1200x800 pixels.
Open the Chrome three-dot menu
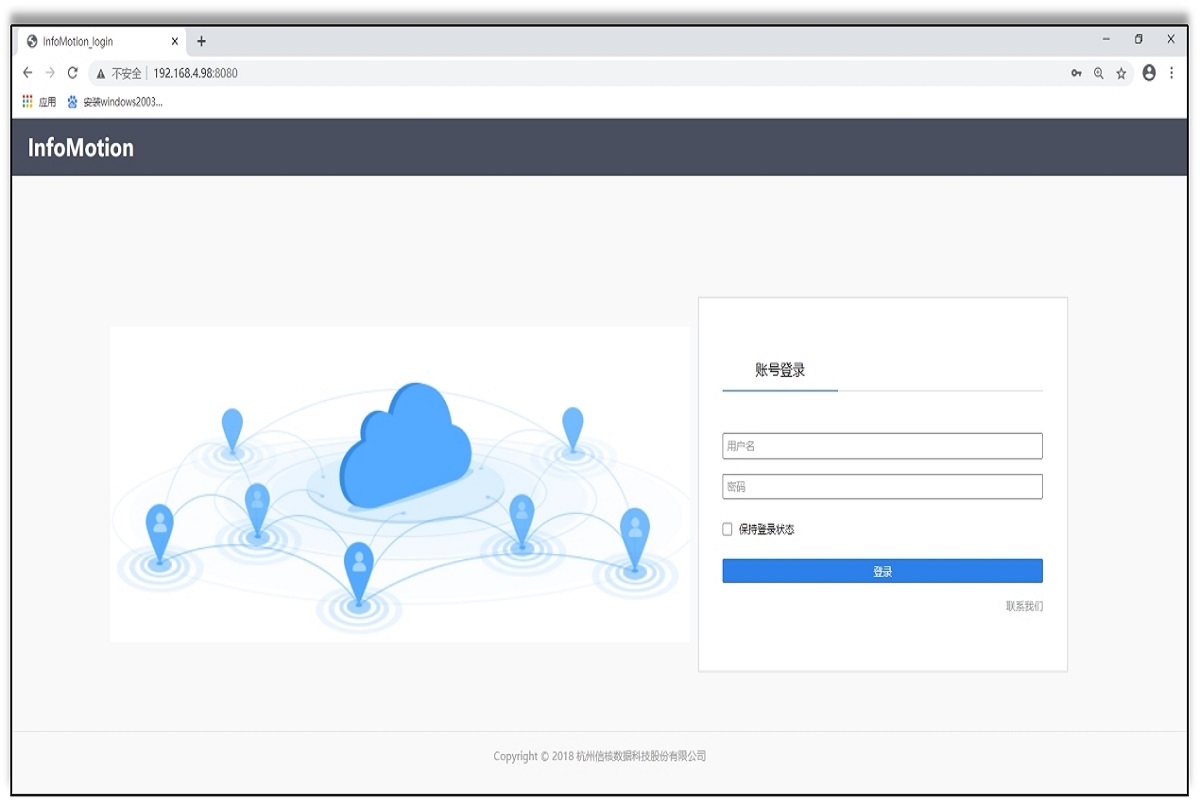[x=1171, y=73]
